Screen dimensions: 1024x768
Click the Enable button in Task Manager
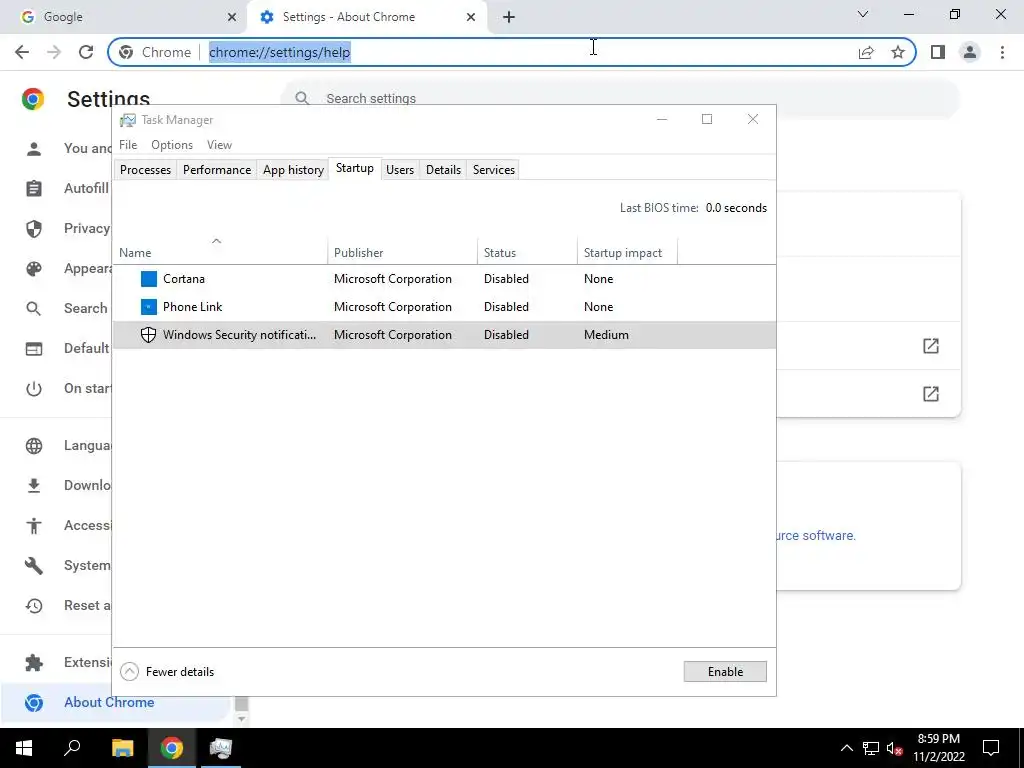(x=725, y=672)
